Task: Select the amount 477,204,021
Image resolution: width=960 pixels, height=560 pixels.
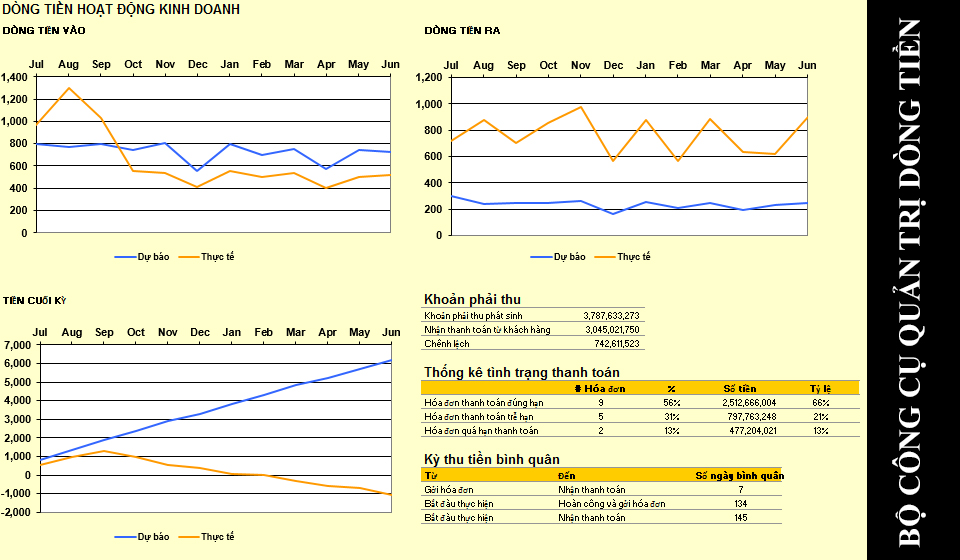Action: click(x=752, y=431)
